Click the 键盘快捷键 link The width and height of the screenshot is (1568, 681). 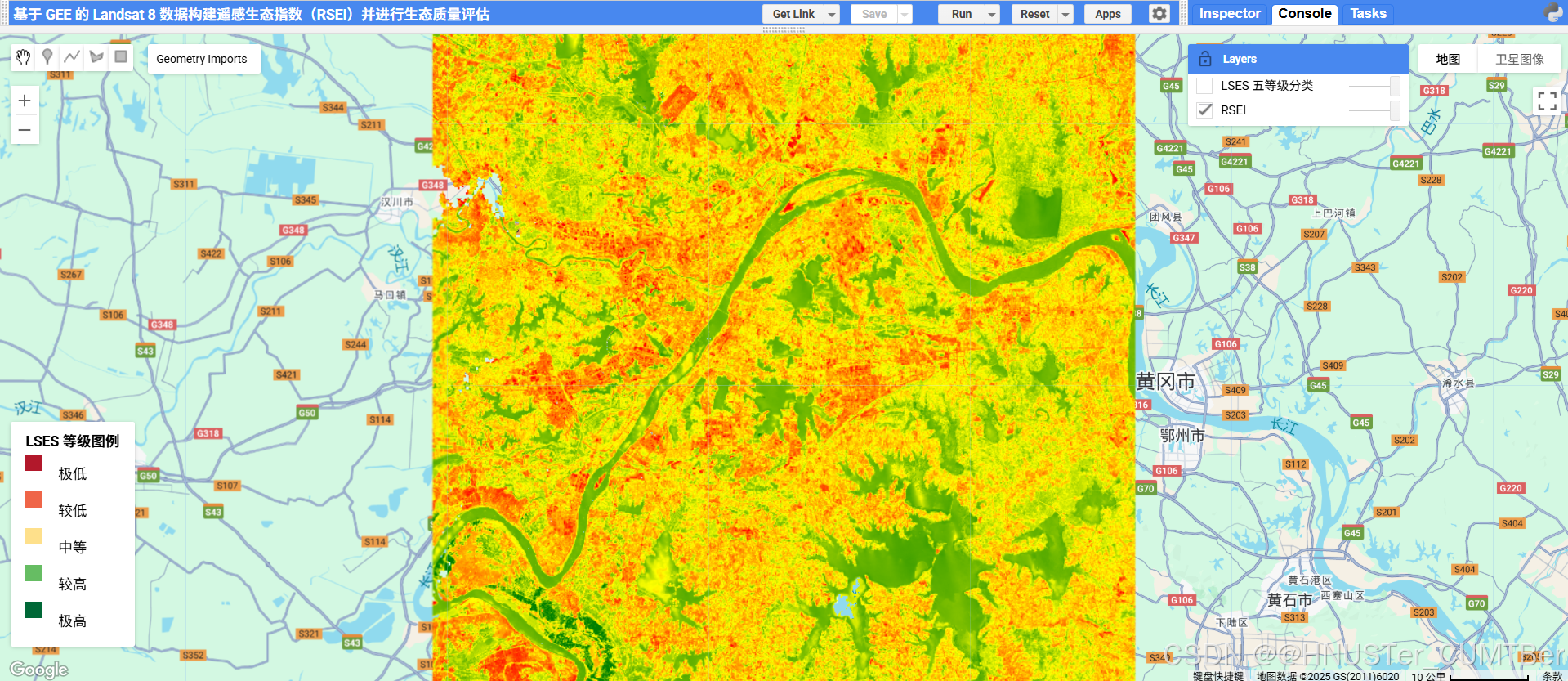click(x=1217, y=675)
